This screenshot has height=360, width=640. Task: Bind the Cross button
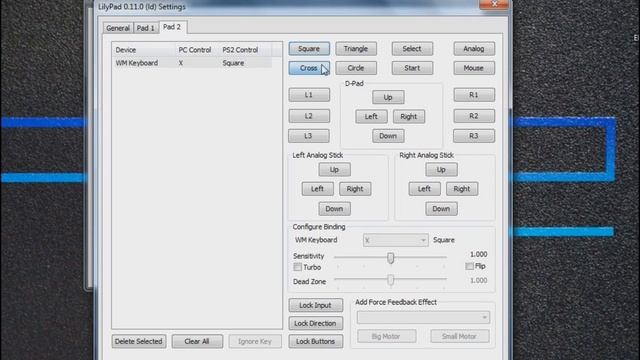pos(309,68)
